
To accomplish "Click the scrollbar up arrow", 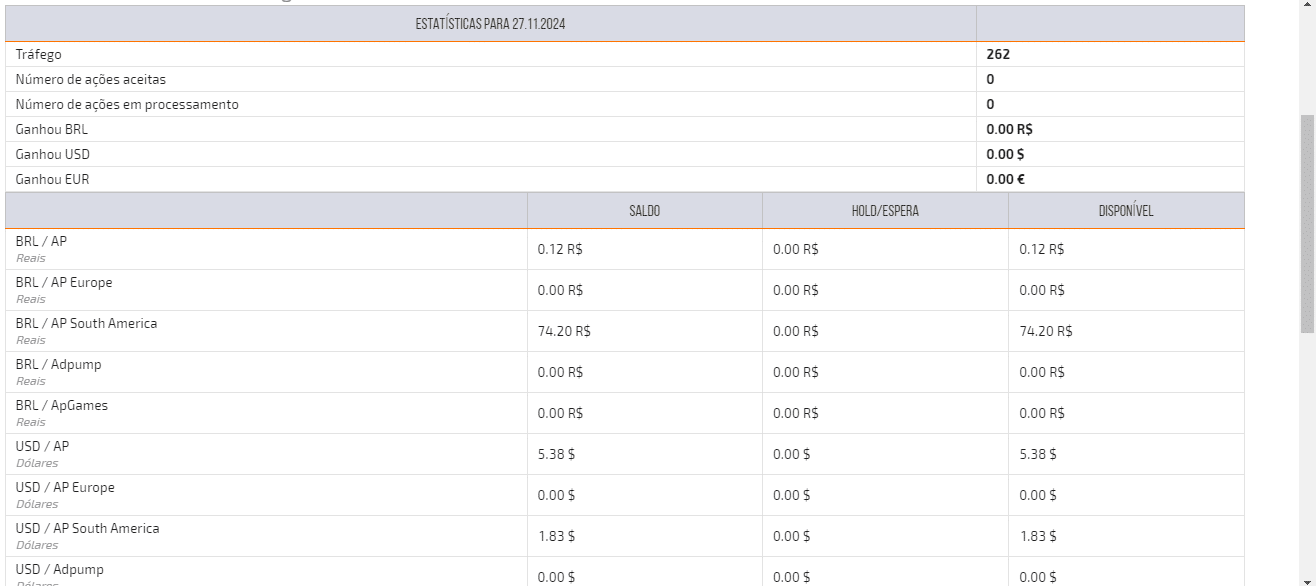I will pos(1307,5).
